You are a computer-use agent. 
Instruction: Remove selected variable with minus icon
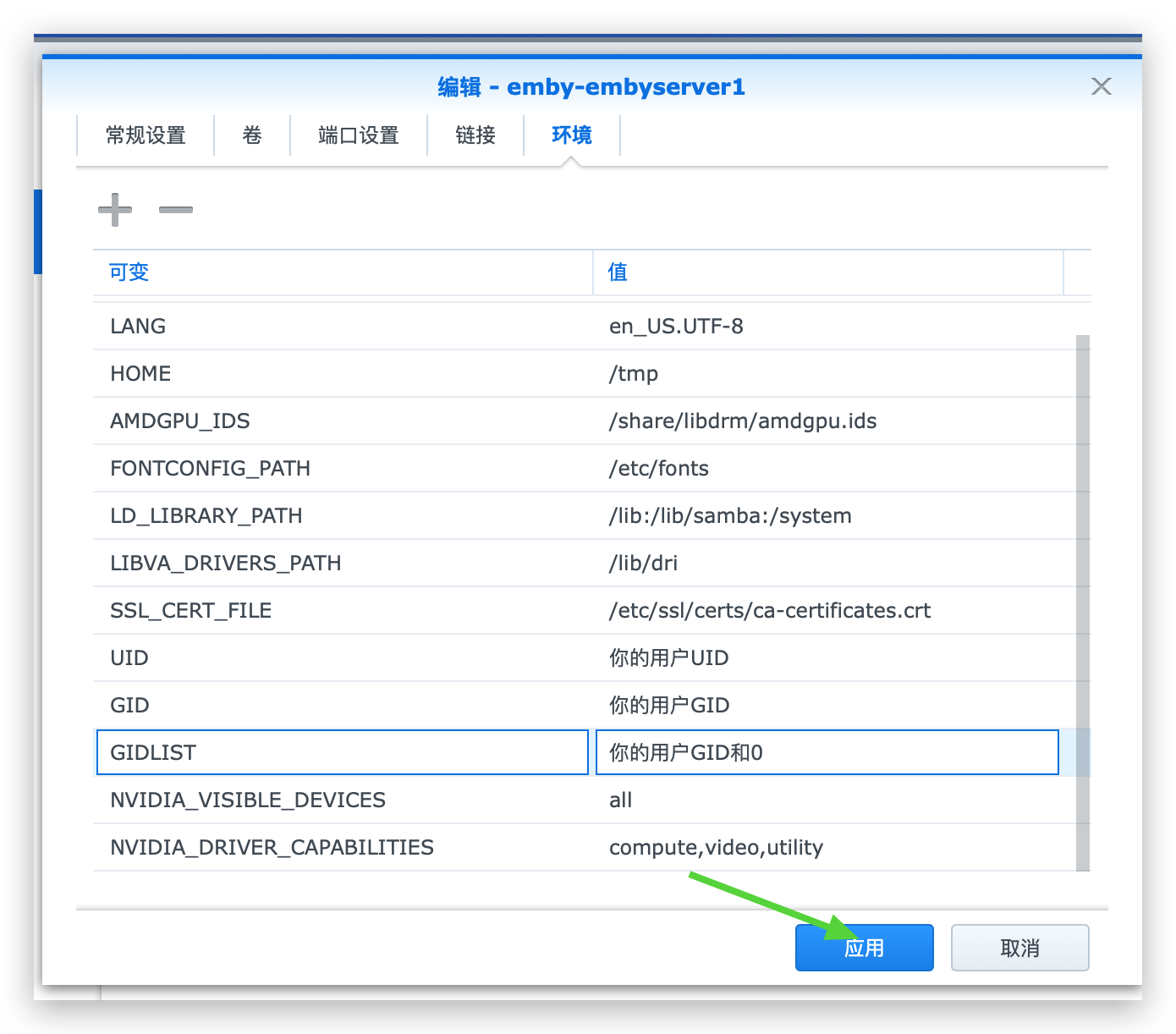tap(176, 210)
